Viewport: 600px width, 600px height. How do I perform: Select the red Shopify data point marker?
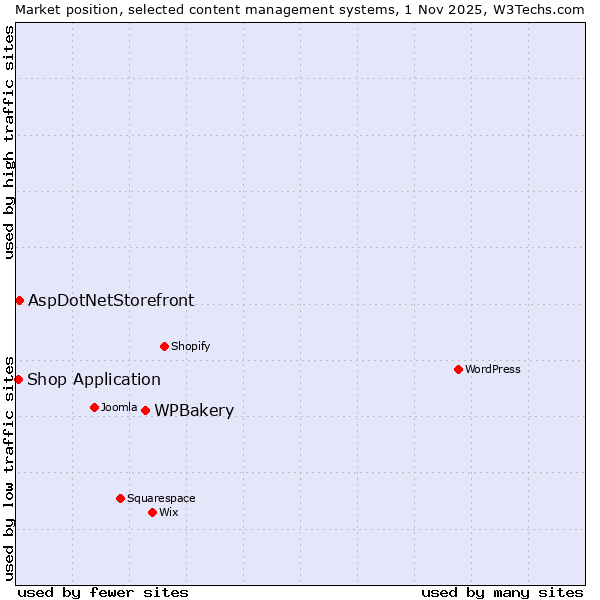click(164, 346)
